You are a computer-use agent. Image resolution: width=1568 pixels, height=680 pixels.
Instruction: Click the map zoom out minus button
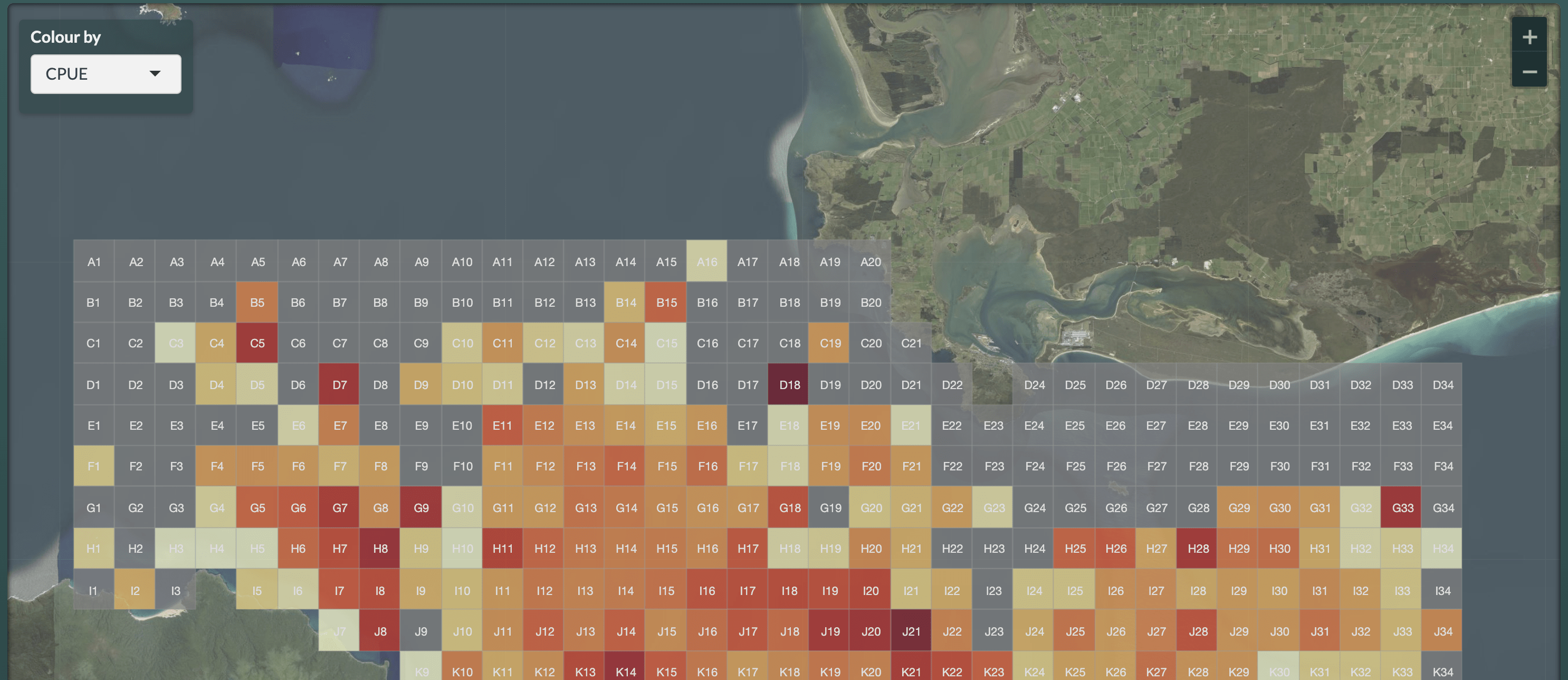[1529, 72]
